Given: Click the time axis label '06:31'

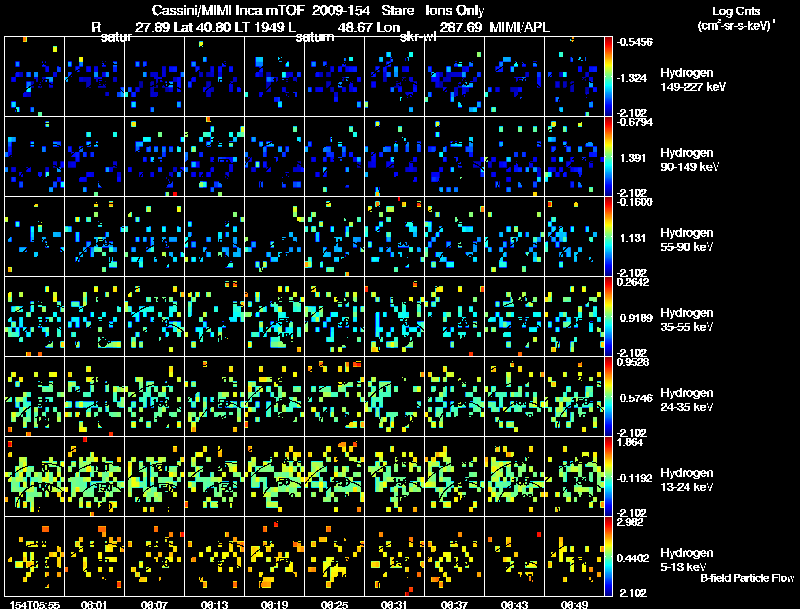Looking at the screenshot, I should click(x=394, y=604).
